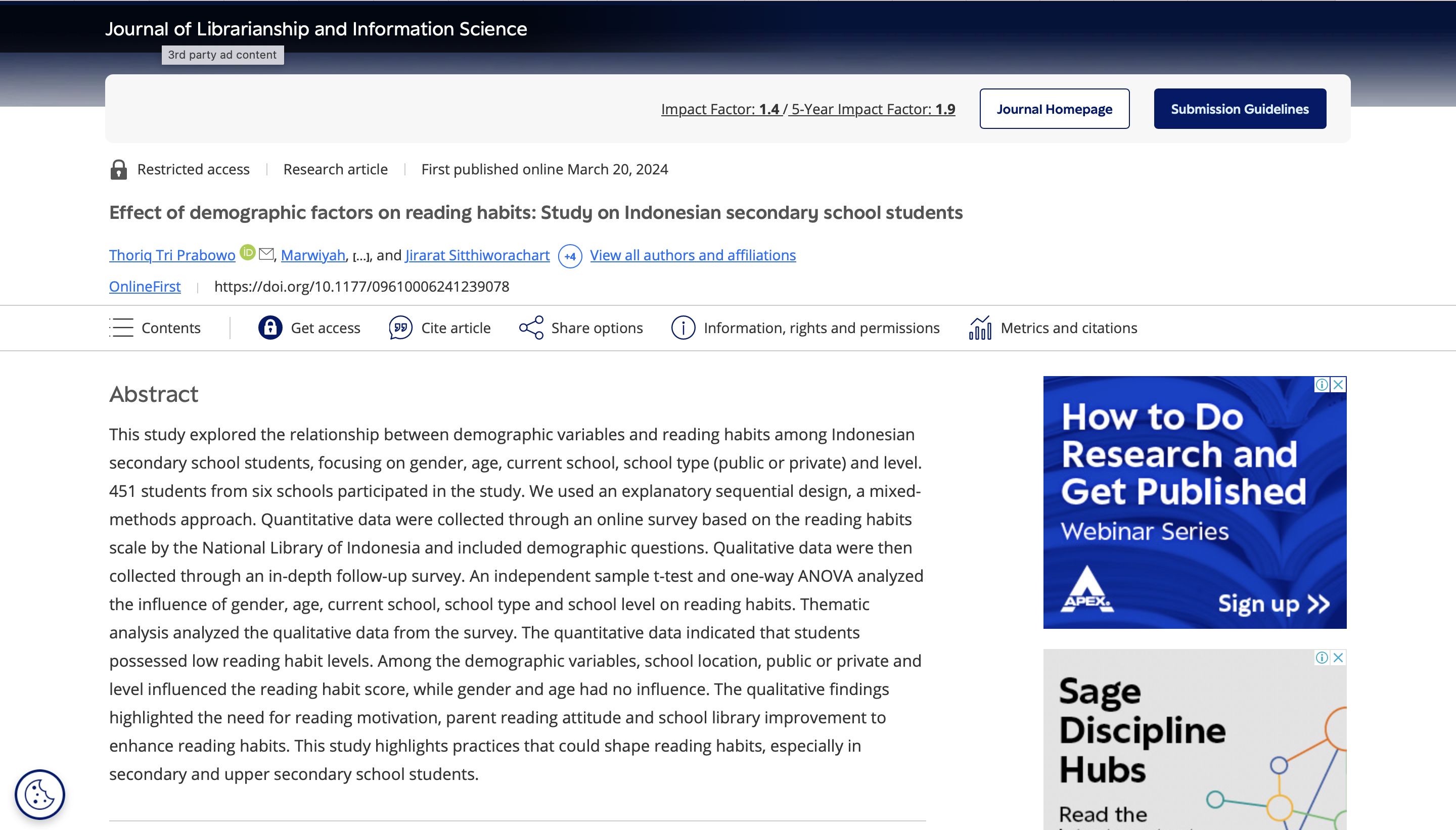
Task: Click Sign up on the APEX webinar ad
Action: [1273, 604]
